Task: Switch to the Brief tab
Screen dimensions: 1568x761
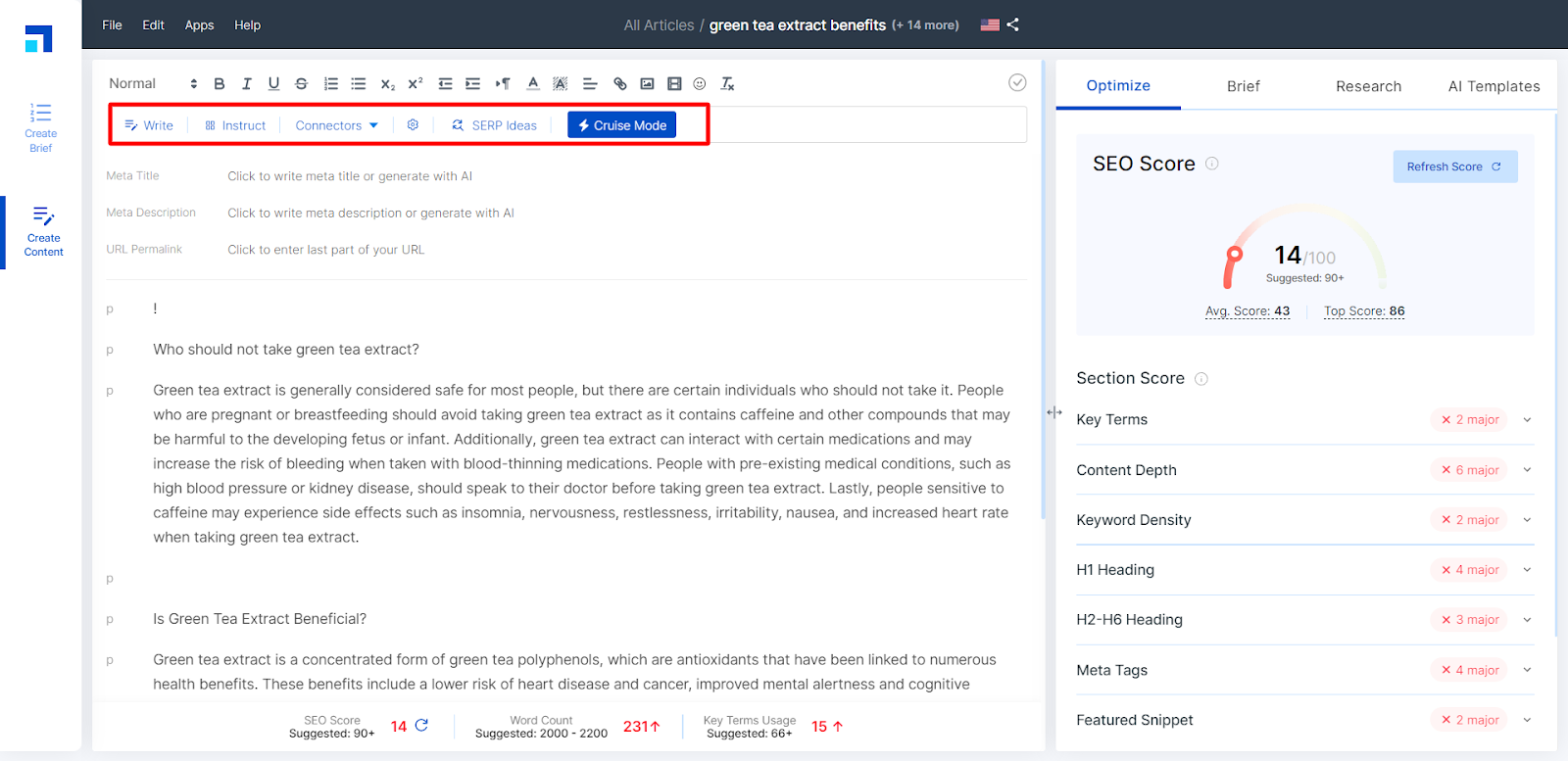Action: (1244, 86)
